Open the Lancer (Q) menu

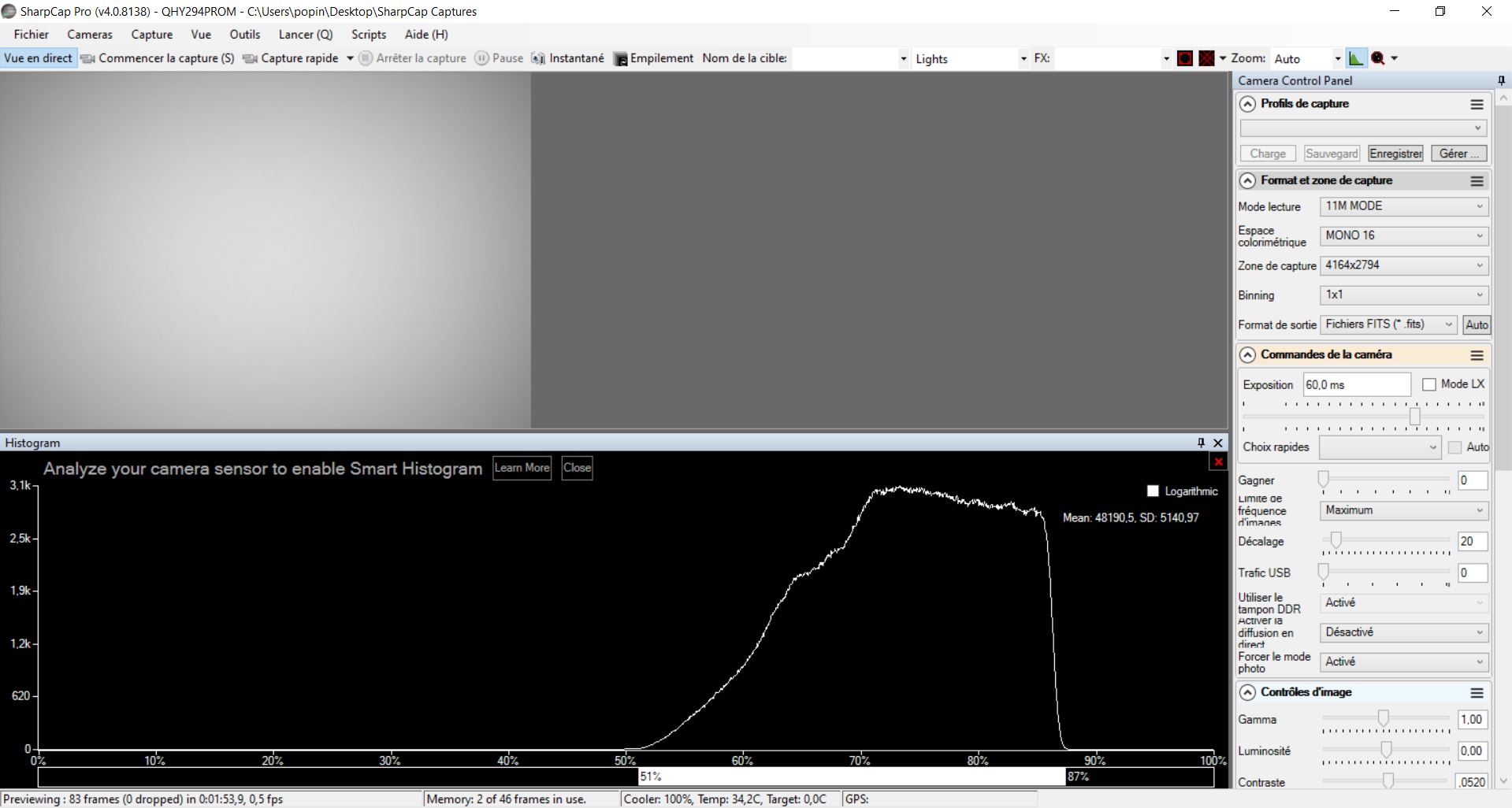pos(306,35)
